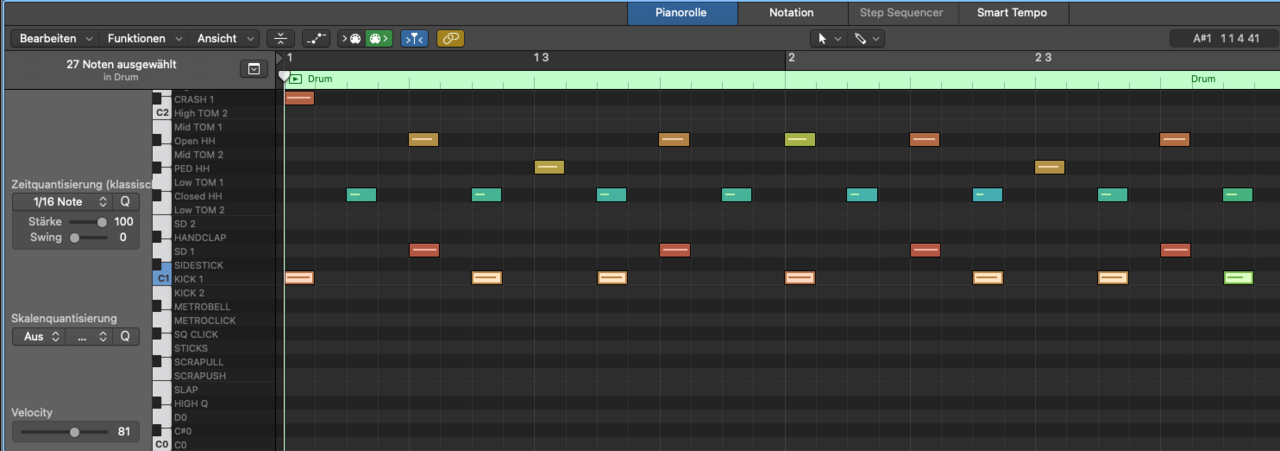1280x451 pixels.
Task: Select the pencil tool
Action: point(859,39)
